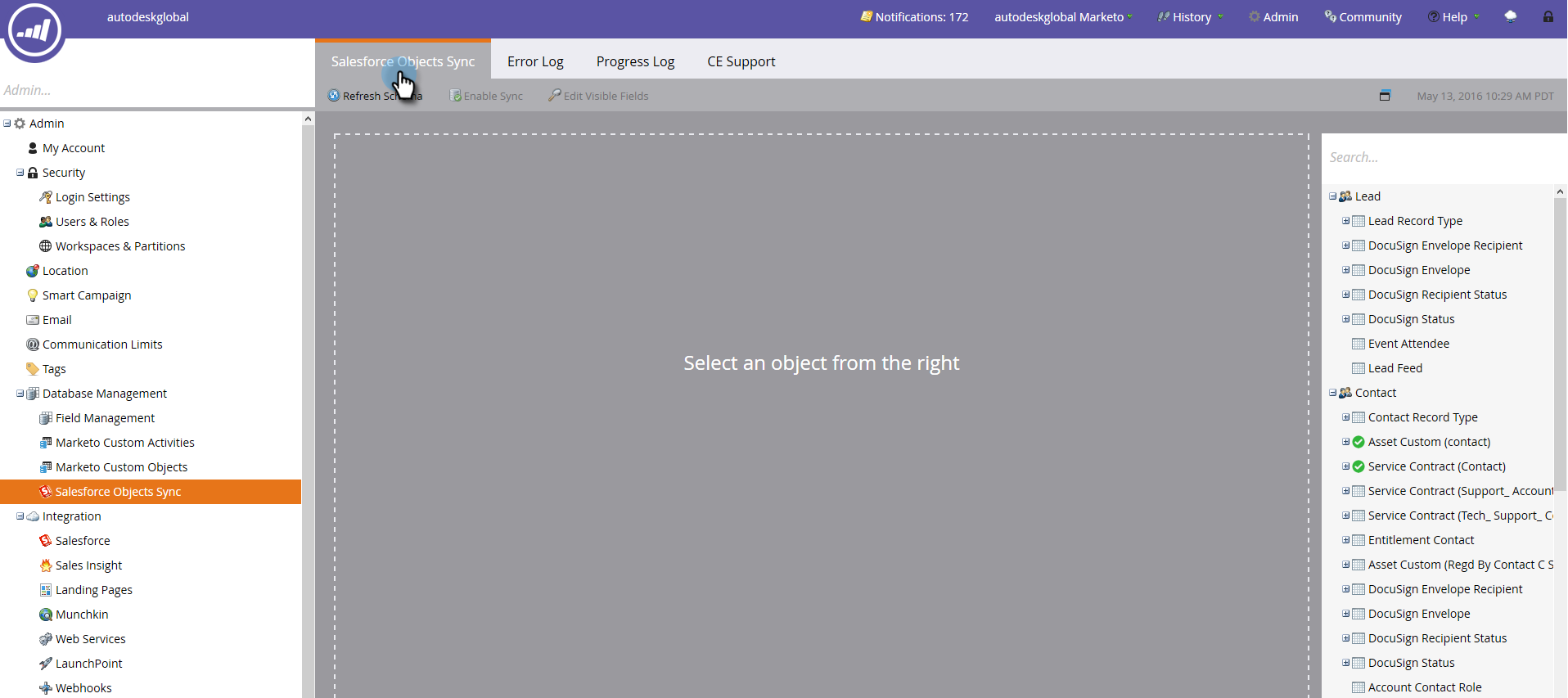Collapse the Security tree node

click(20, 173)
